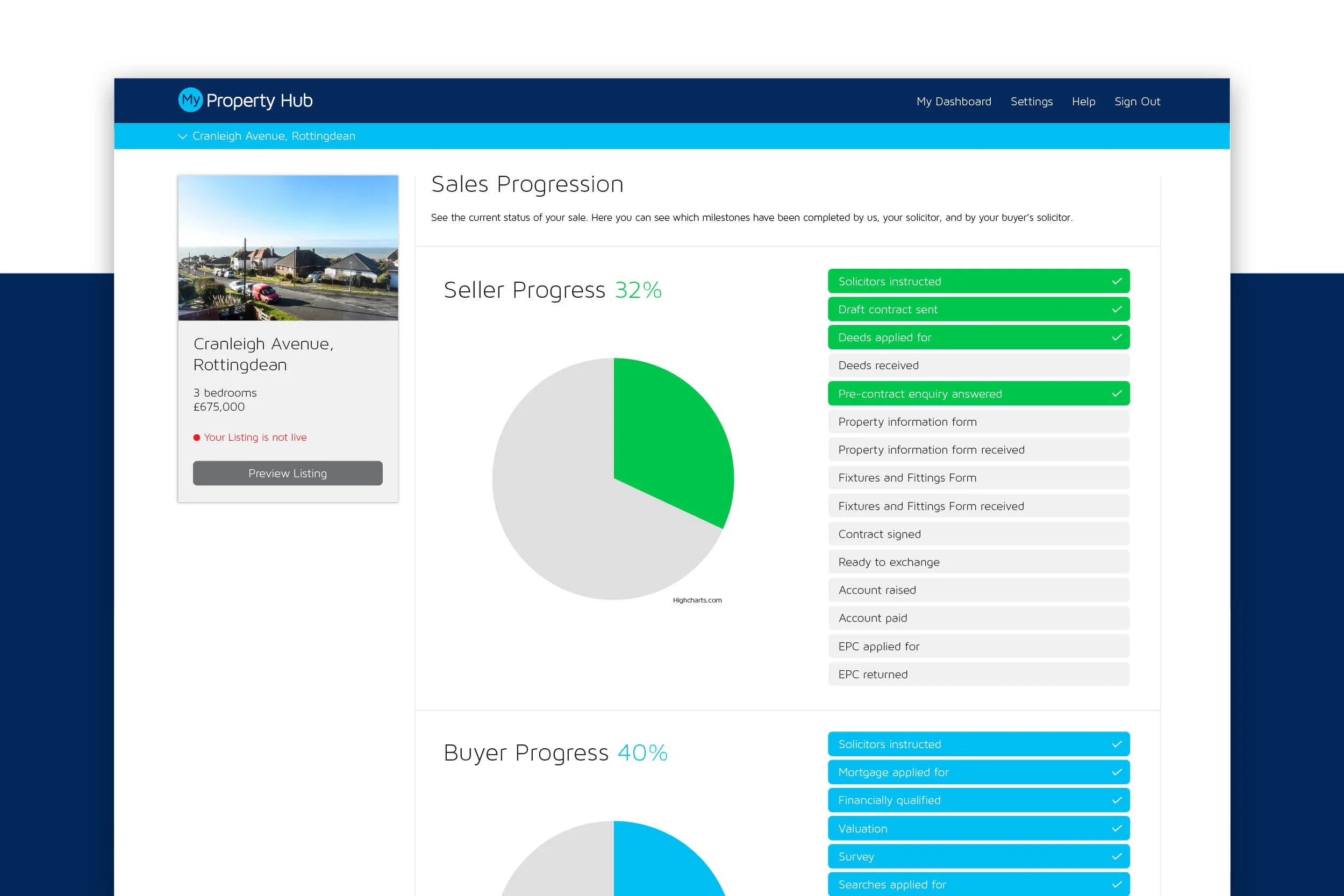The height and width of the screenshot is (896, 1344).
Task: Click the Draft contract sent checkmark
Action: [1117, 309]
